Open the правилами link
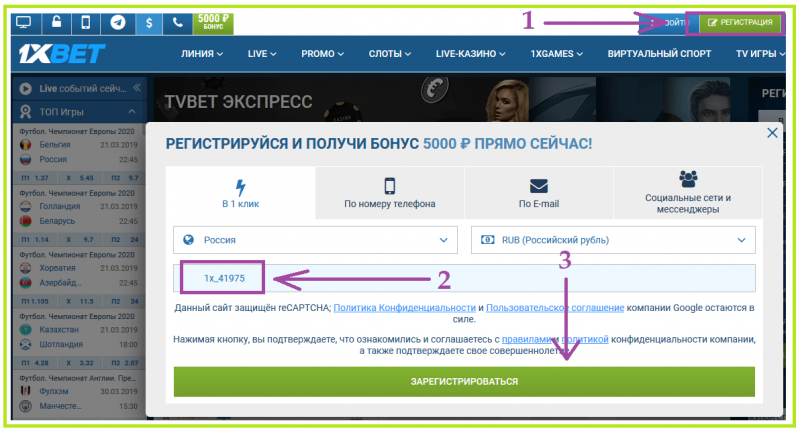This screenshot has height=433, width=800. click(x=526, y=339)
